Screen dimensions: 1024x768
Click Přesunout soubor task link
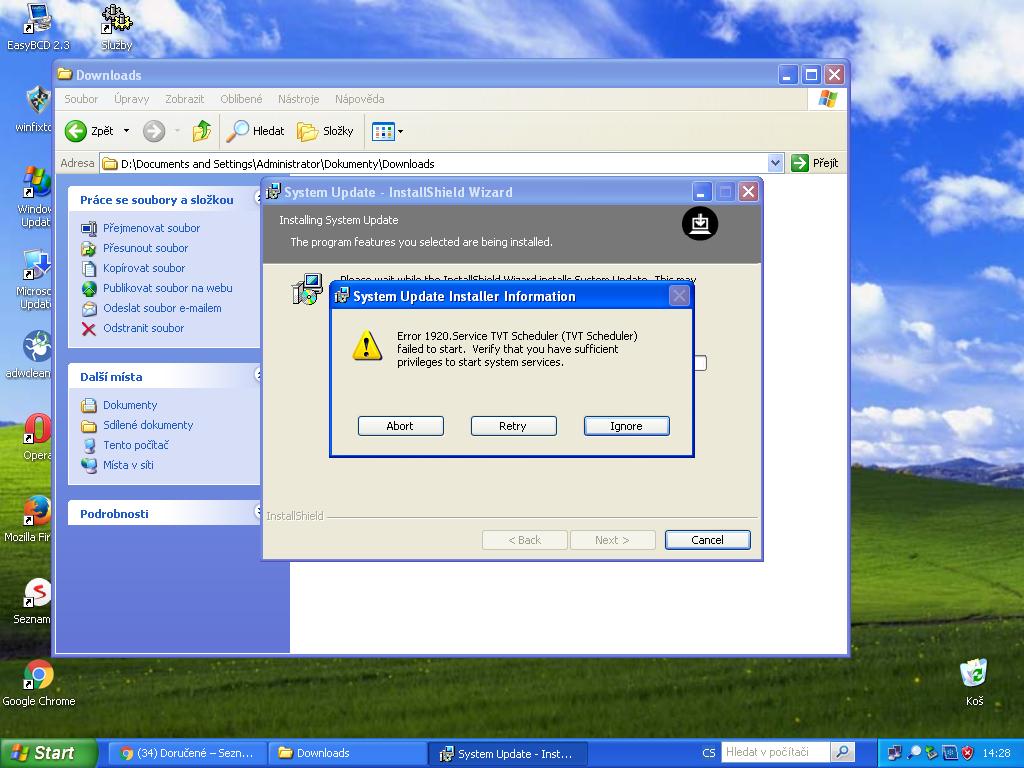pyautogui.click(x=145, y=248)
